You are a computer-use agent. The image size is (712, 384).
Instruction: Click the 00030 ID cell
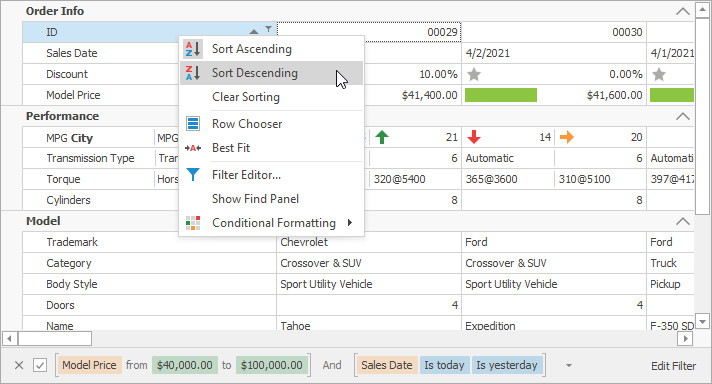coord(554,32)
